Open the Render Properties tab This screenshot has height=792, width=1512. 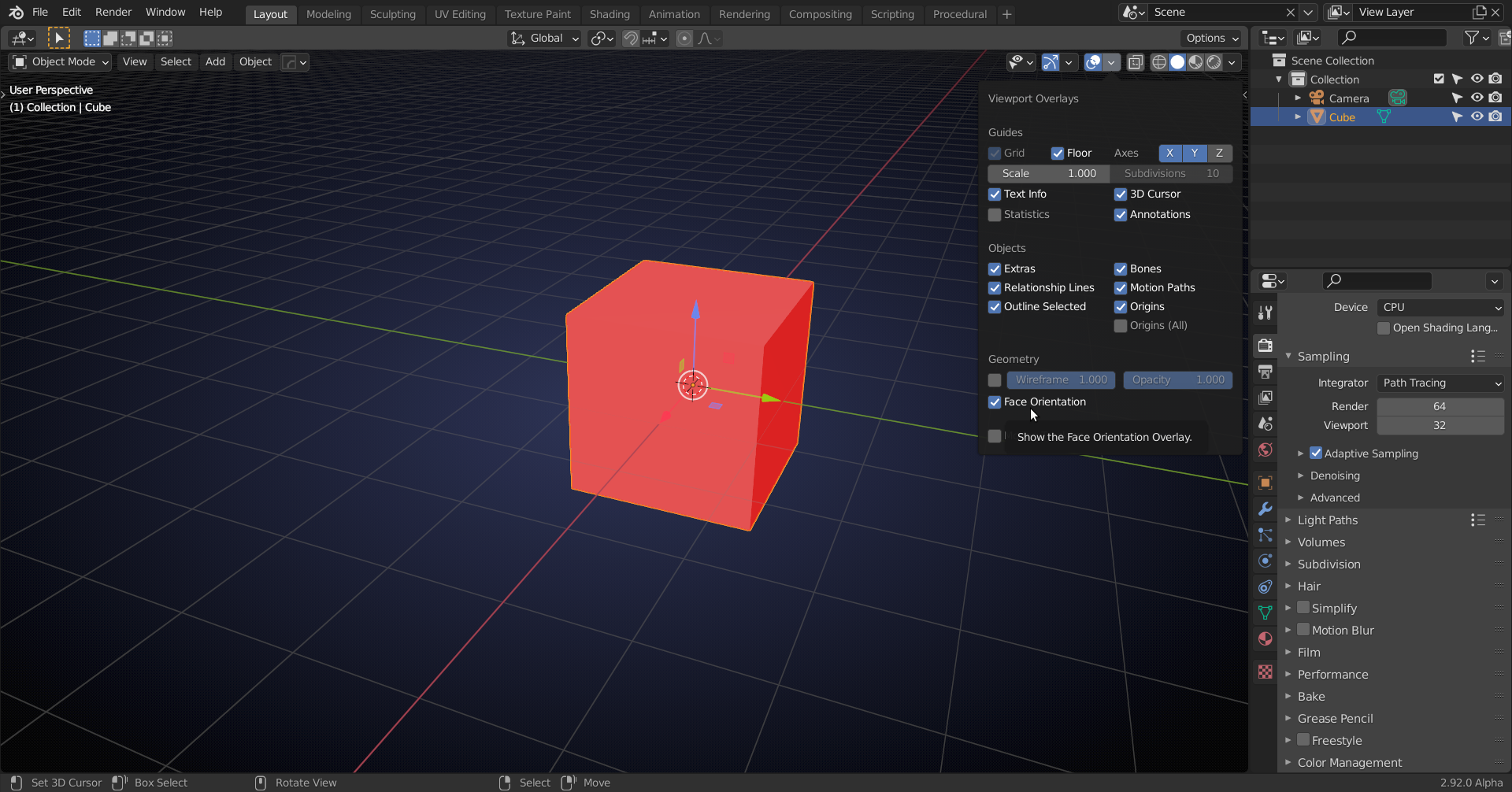pos(1265,346)
